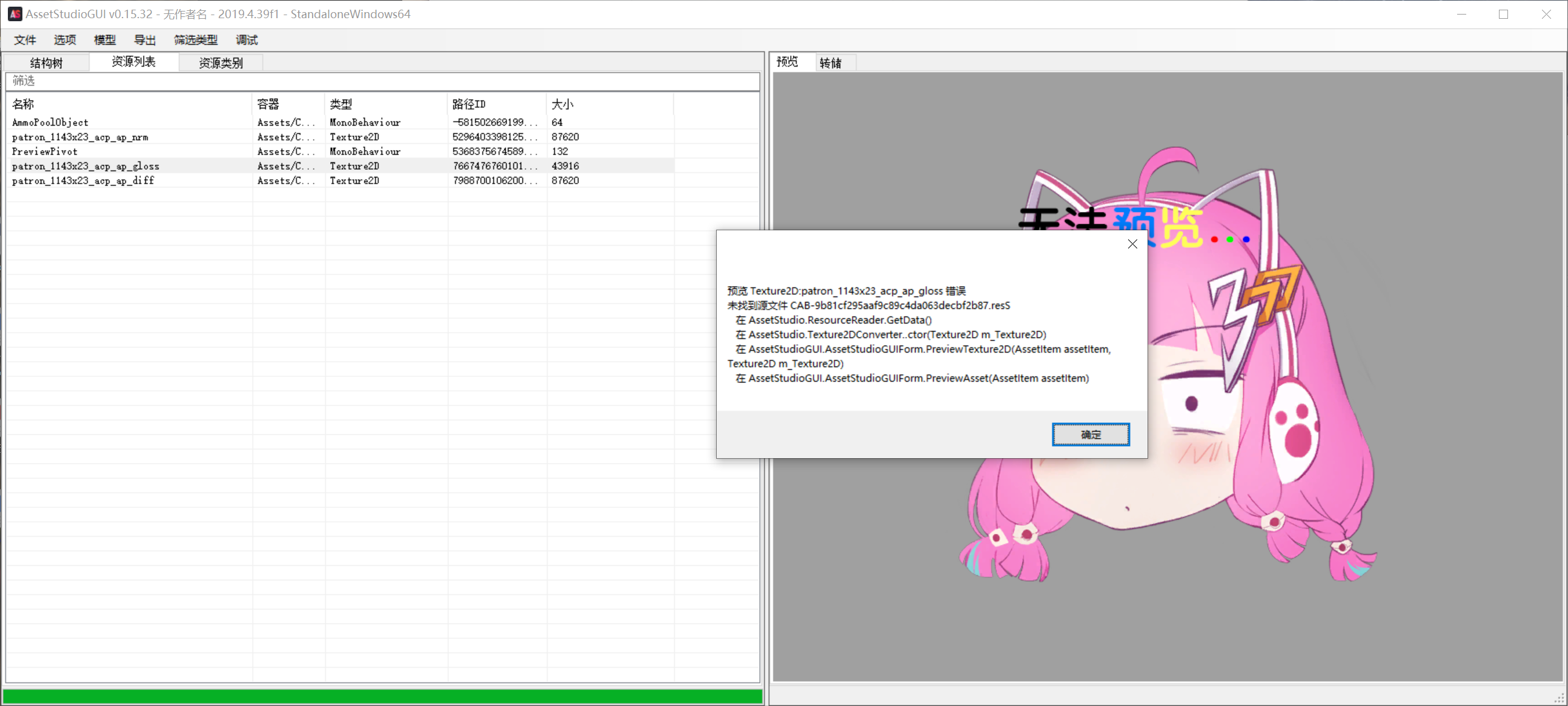
Task: Open the 筛选类型 menu
Action: pyautogui.click(x=195, y=40)
